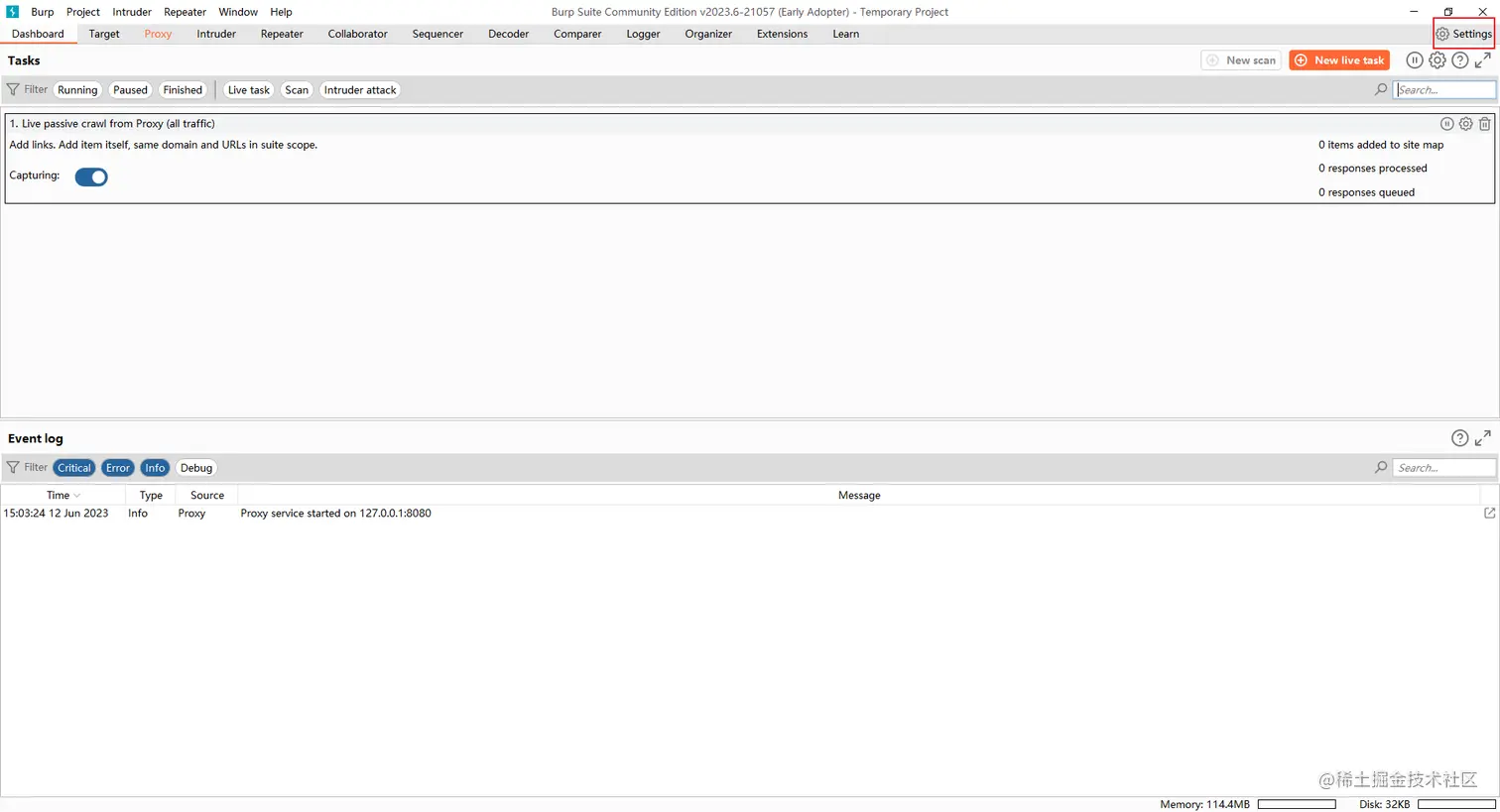Open the Project menu

click(83, 12)
